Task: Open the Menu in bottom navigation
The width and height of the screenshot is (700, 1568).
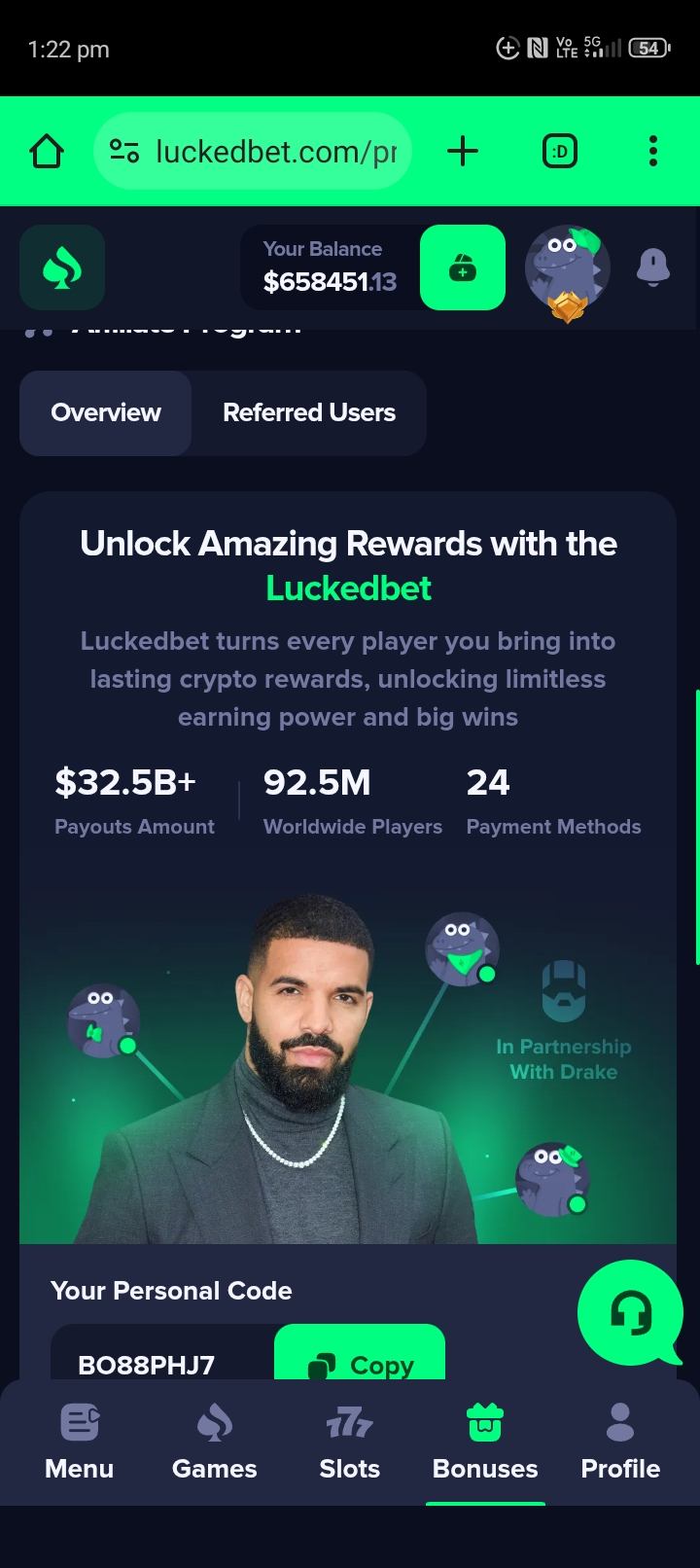Action: click(x=80, y=1442)
